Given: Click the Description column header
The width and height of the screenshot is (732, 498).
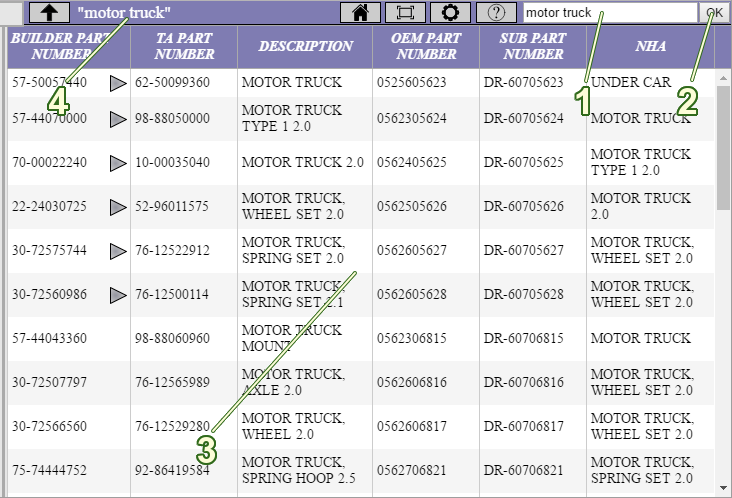Looking at the screenshot, I should [x=305, y=46].
